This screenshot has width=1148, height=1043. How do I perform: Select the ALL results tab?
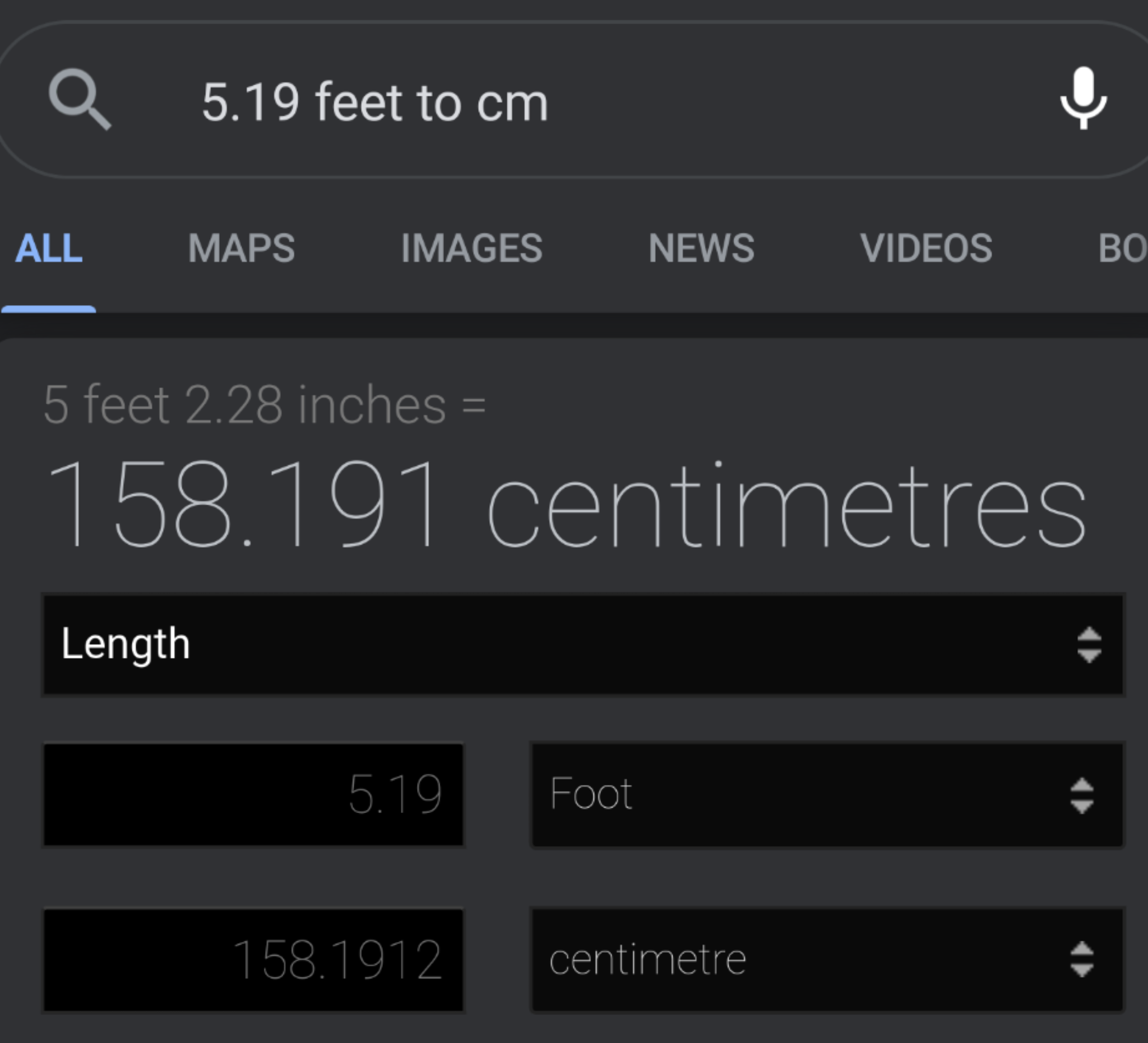point(49,248)
